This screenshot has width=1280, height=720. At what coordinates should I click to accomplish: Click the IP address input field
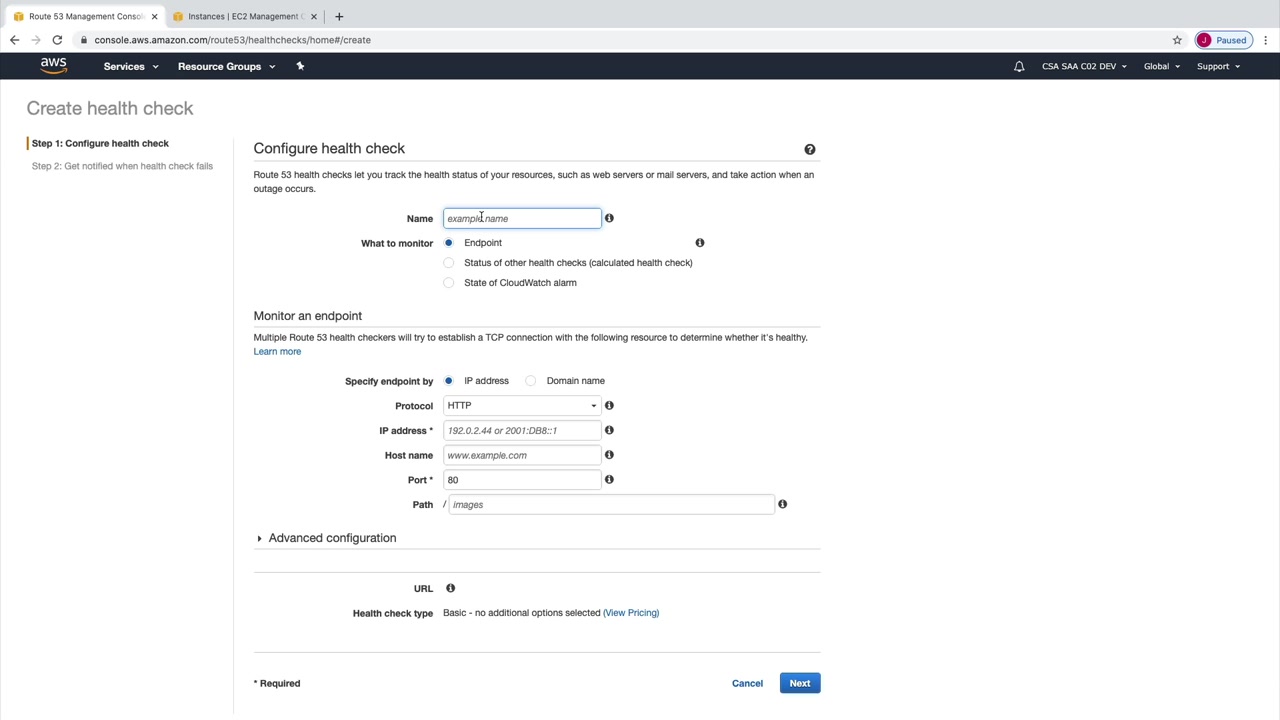tap(522, 431)
